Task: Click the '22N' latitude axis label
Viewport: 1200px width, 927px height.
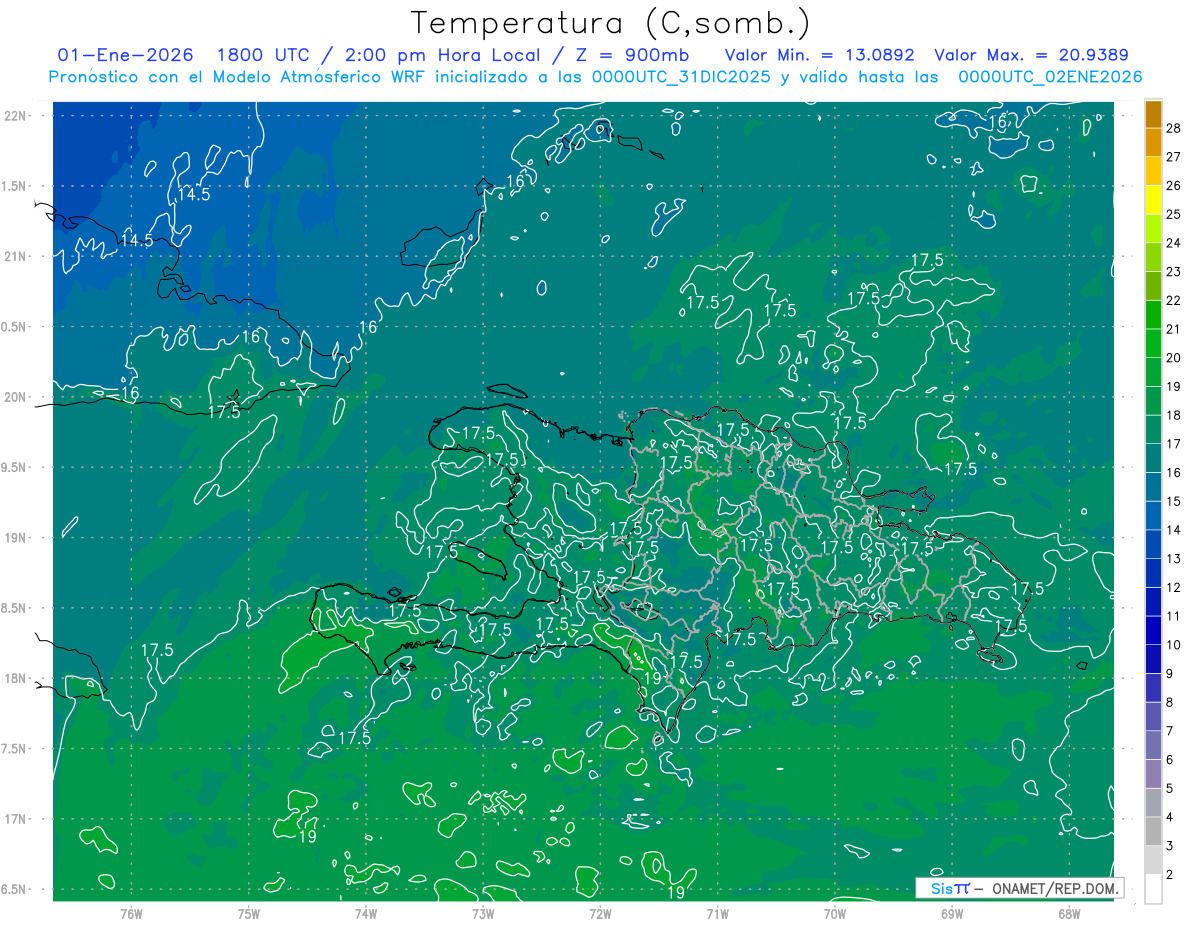Action: coord(14,116)
